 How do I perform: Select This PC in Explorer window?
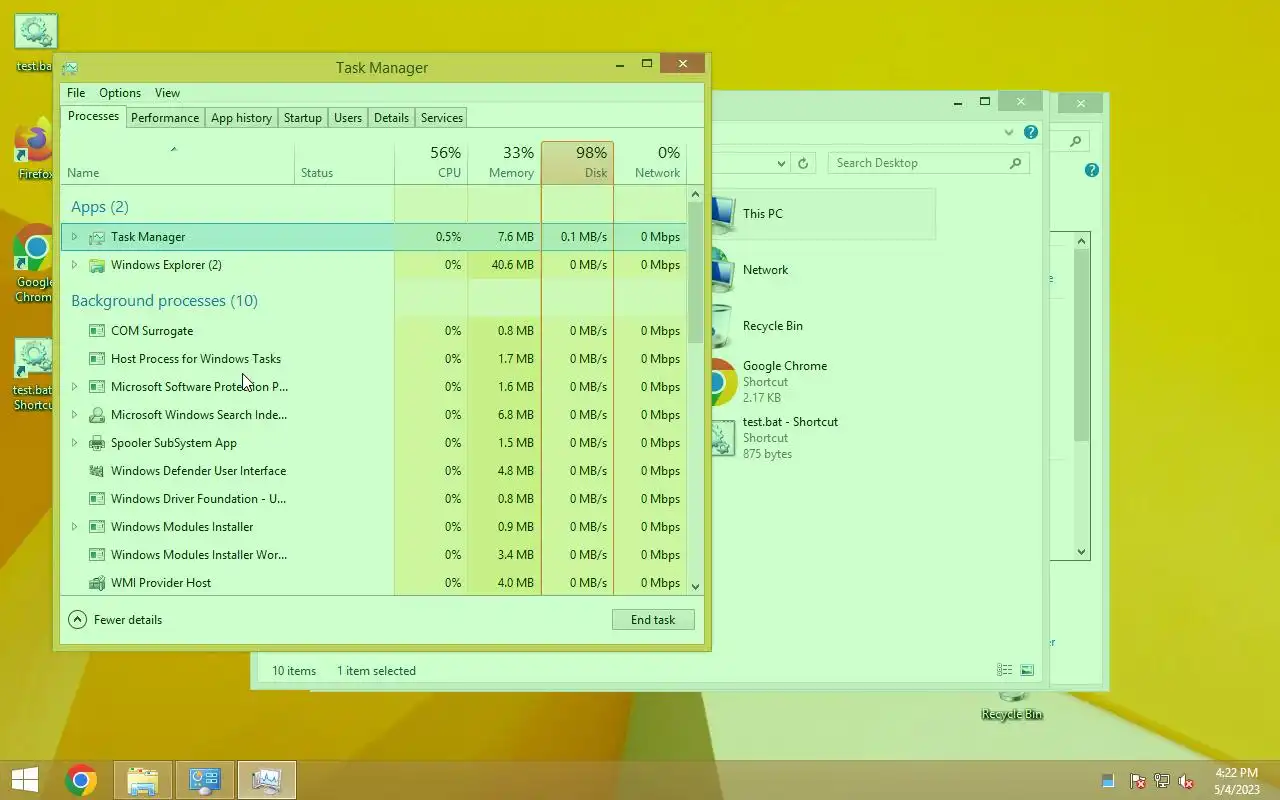tap(822, 214)
